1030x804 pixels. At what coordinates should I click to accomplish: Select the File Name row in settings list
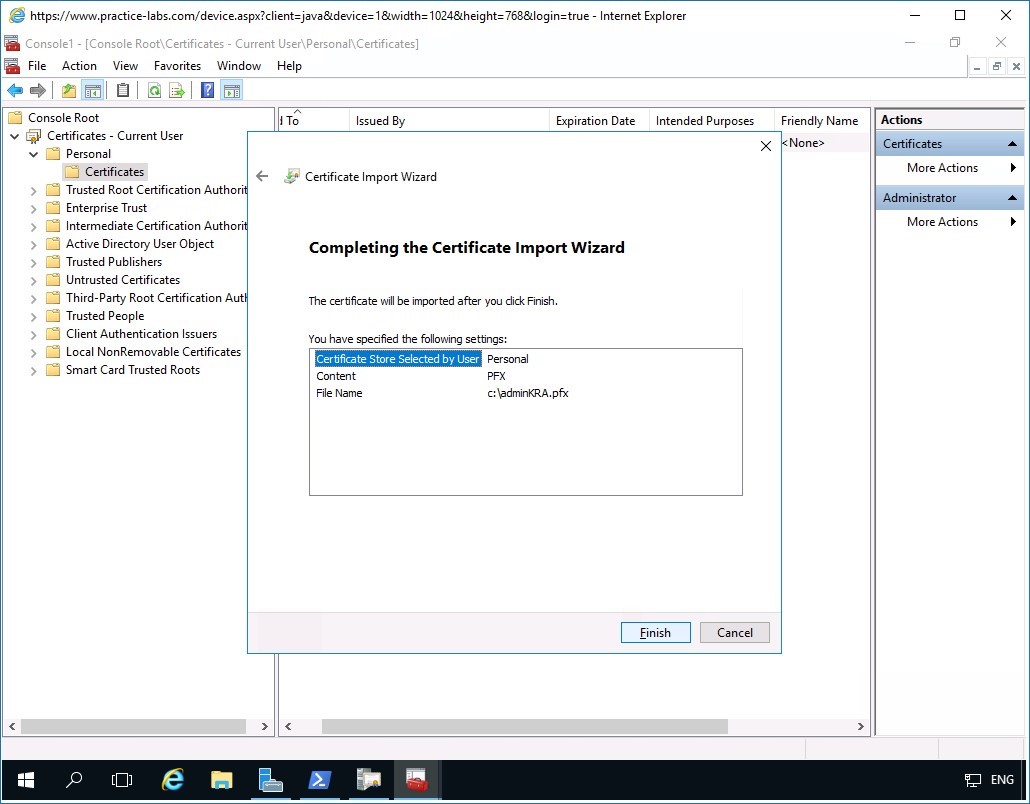coord(526,393)
